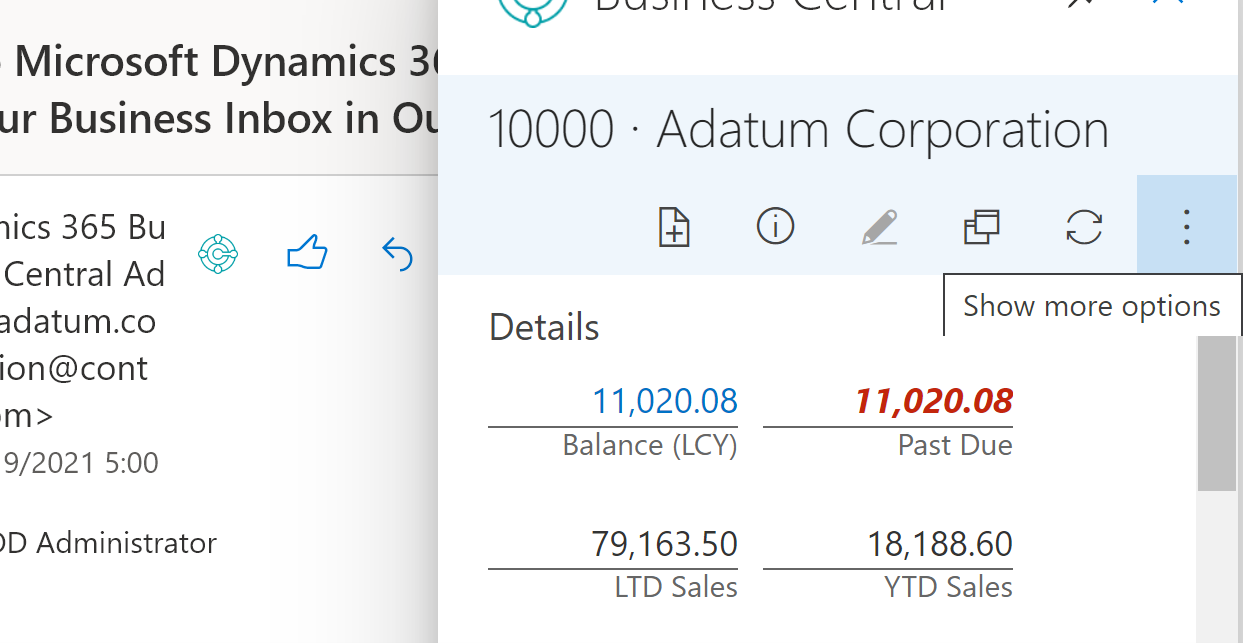This screenshot has width=1243, height=643.
Task: Open the customer information icon
Action: (775, 227)
